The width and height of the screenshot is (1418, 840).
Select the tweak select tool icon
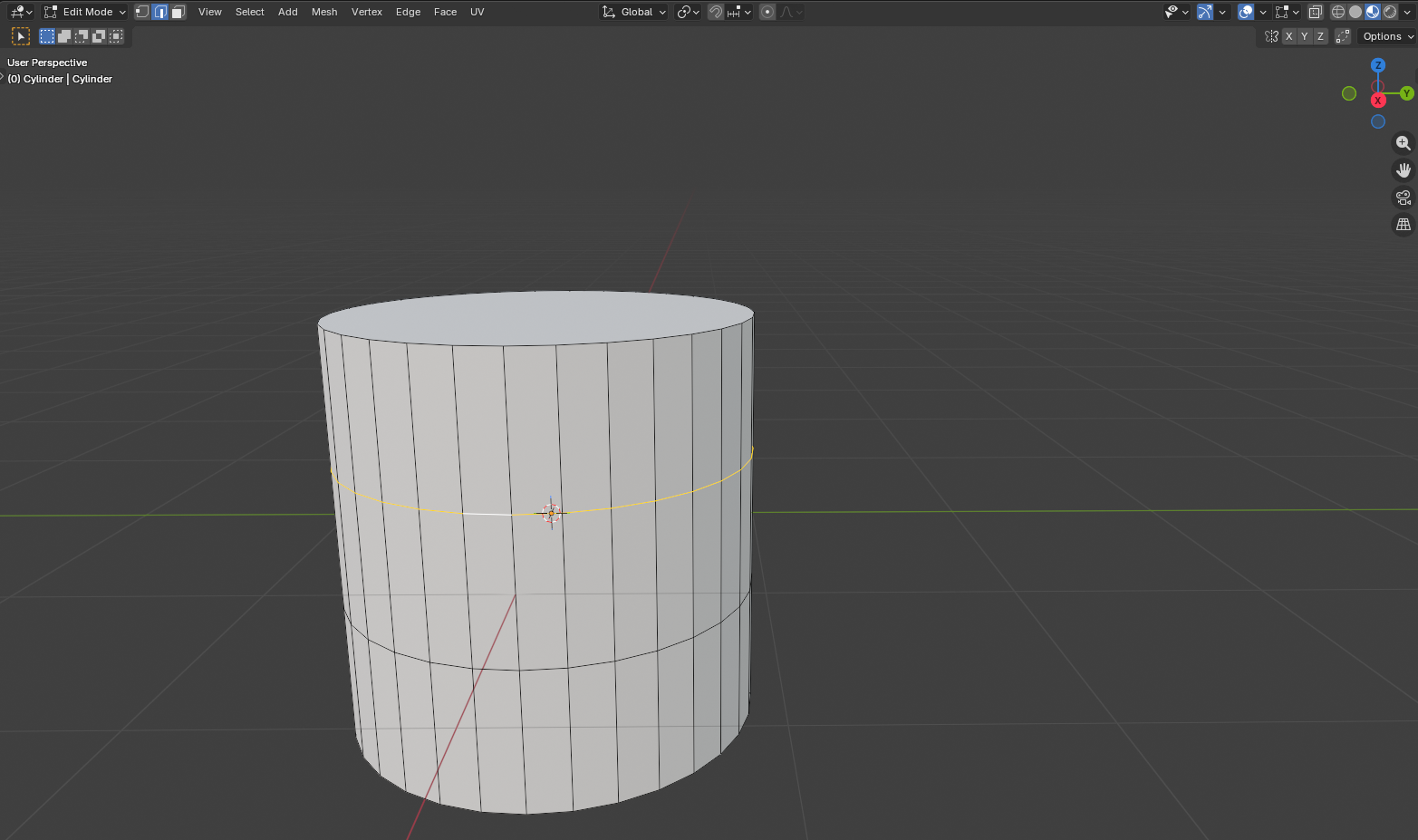[x=20, y=36]
